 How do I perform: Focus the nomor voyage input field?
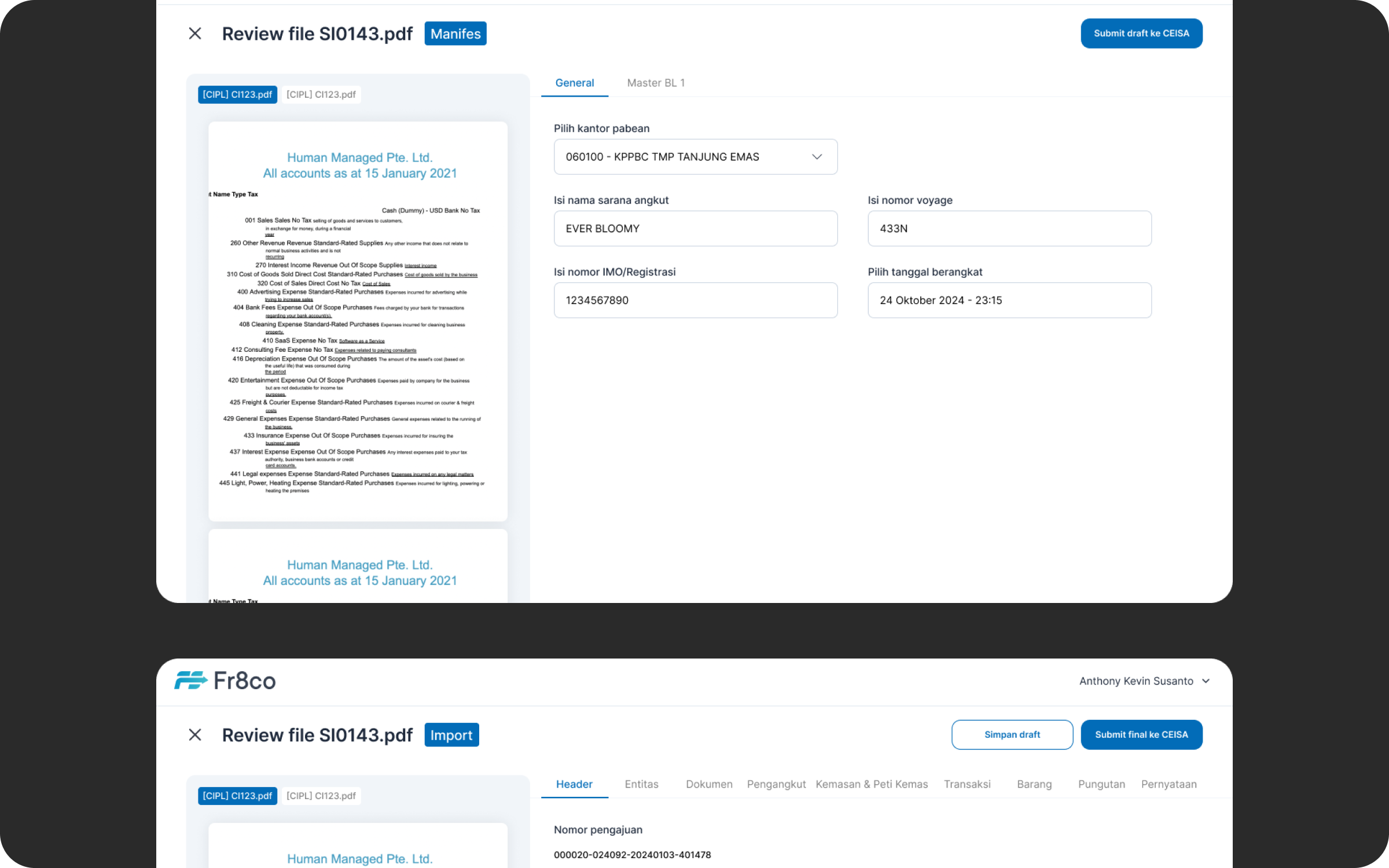[x=1009, y=229]
